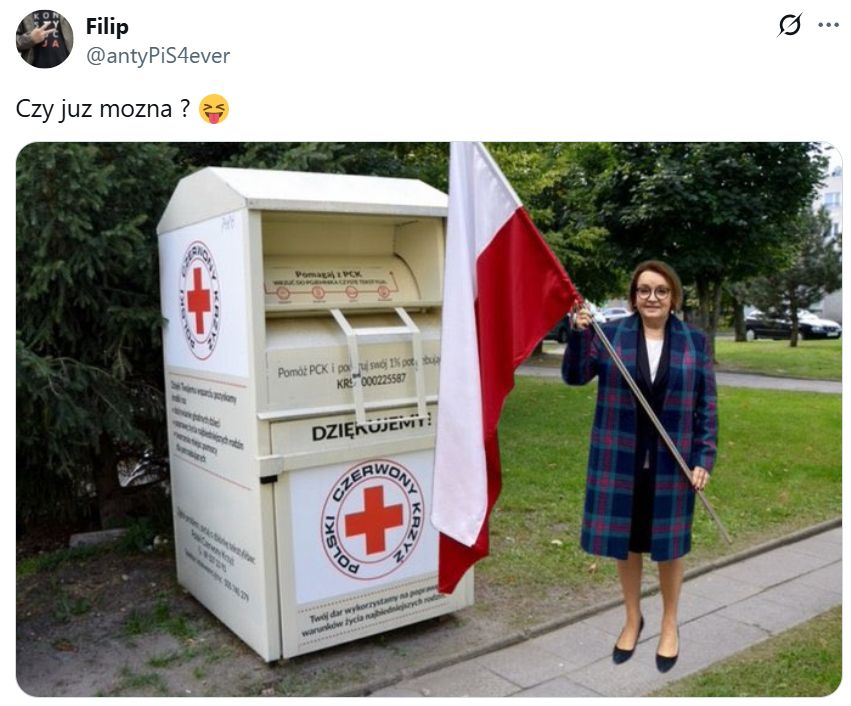851x706 pixels.
Task: Click the flagpole held by the woman
Action: click(655, 423)
